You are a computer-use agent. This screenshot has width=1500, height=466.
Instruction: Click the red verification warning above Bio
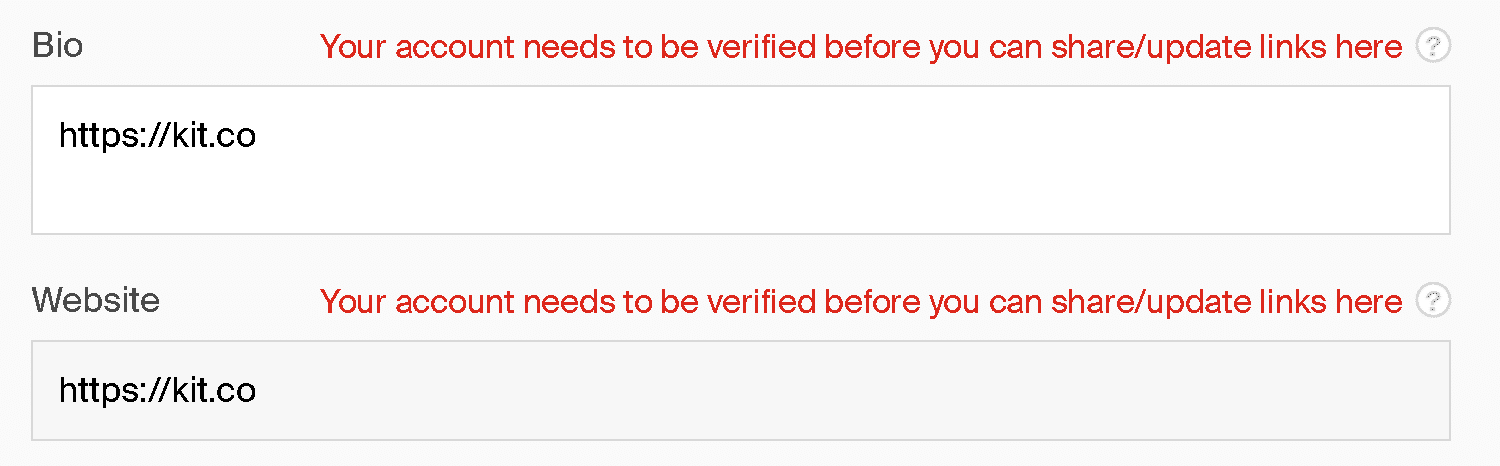[860, 47]
